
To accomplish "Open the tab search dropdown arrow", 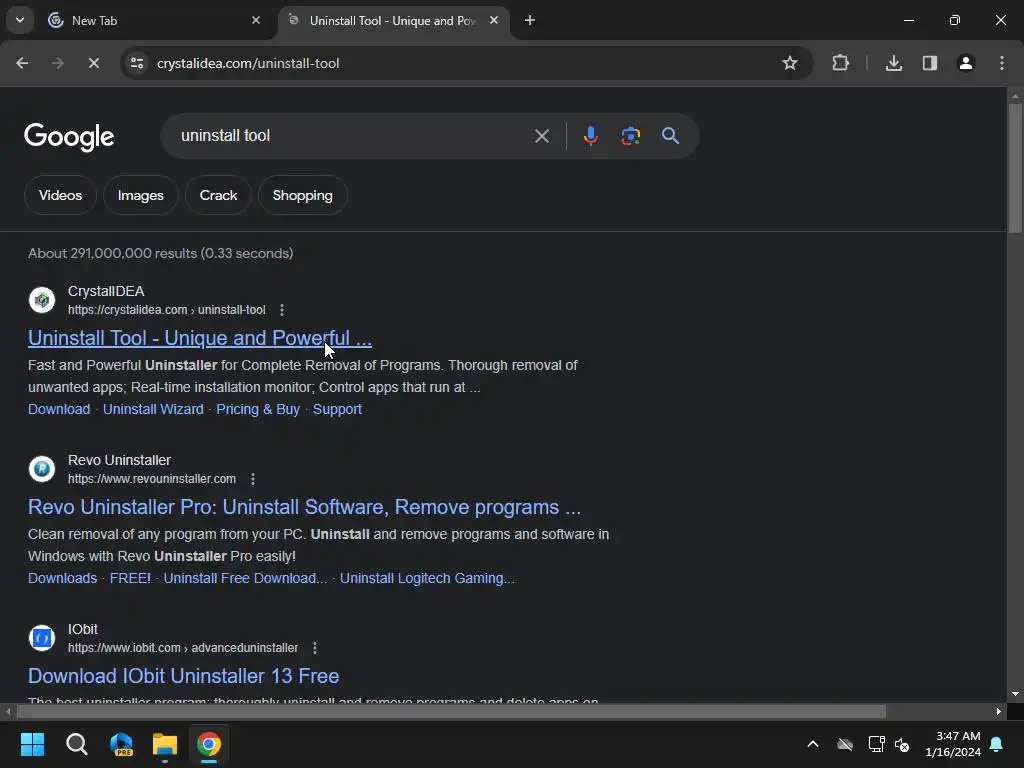I will click(x=20, y=20).
